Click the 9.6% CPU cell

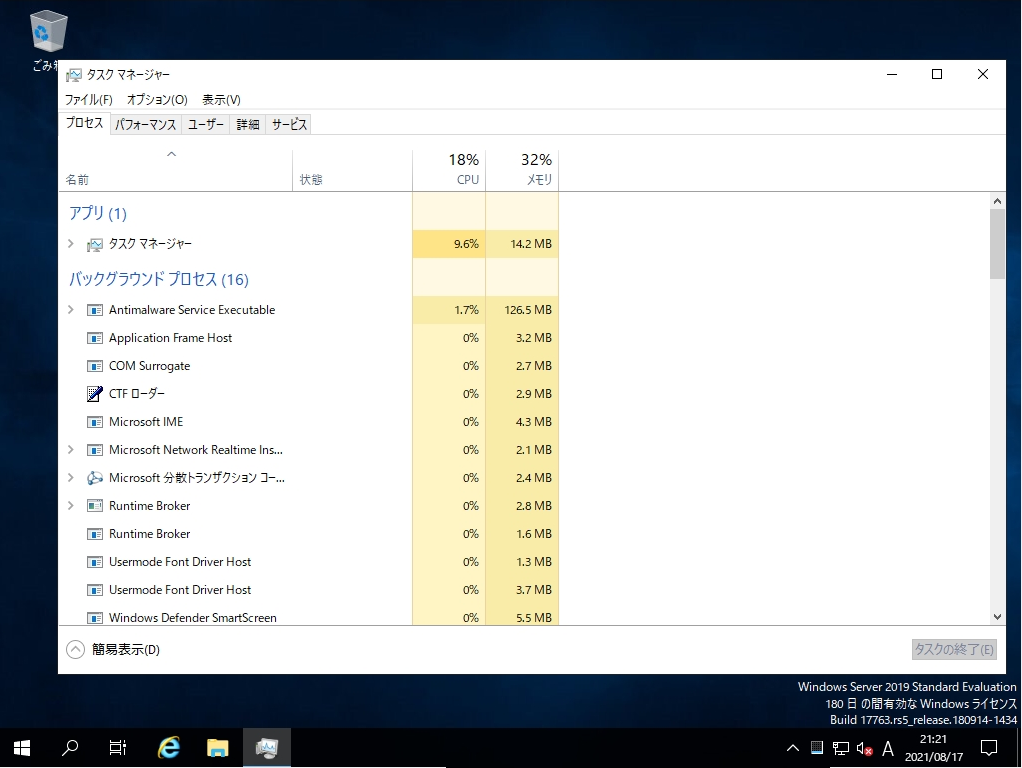[449, 244]
